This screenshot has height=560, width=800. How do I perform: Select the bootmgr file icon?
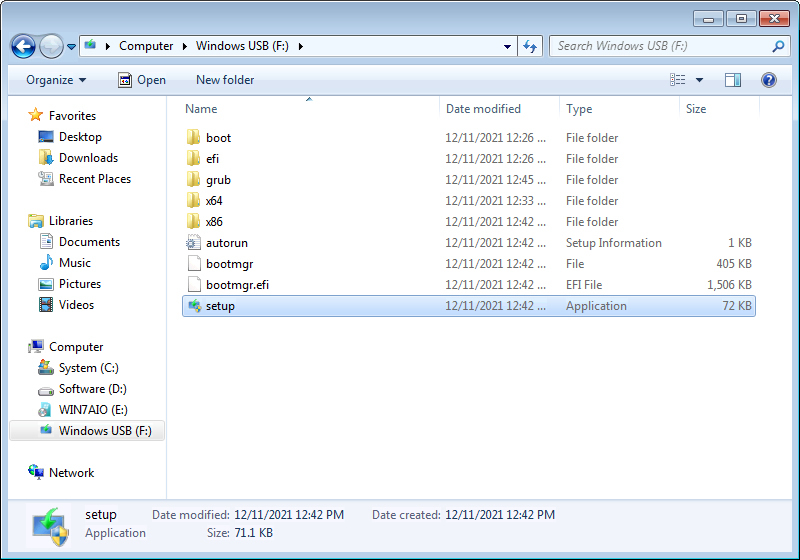pyautogui.click(x=194, y=264)
